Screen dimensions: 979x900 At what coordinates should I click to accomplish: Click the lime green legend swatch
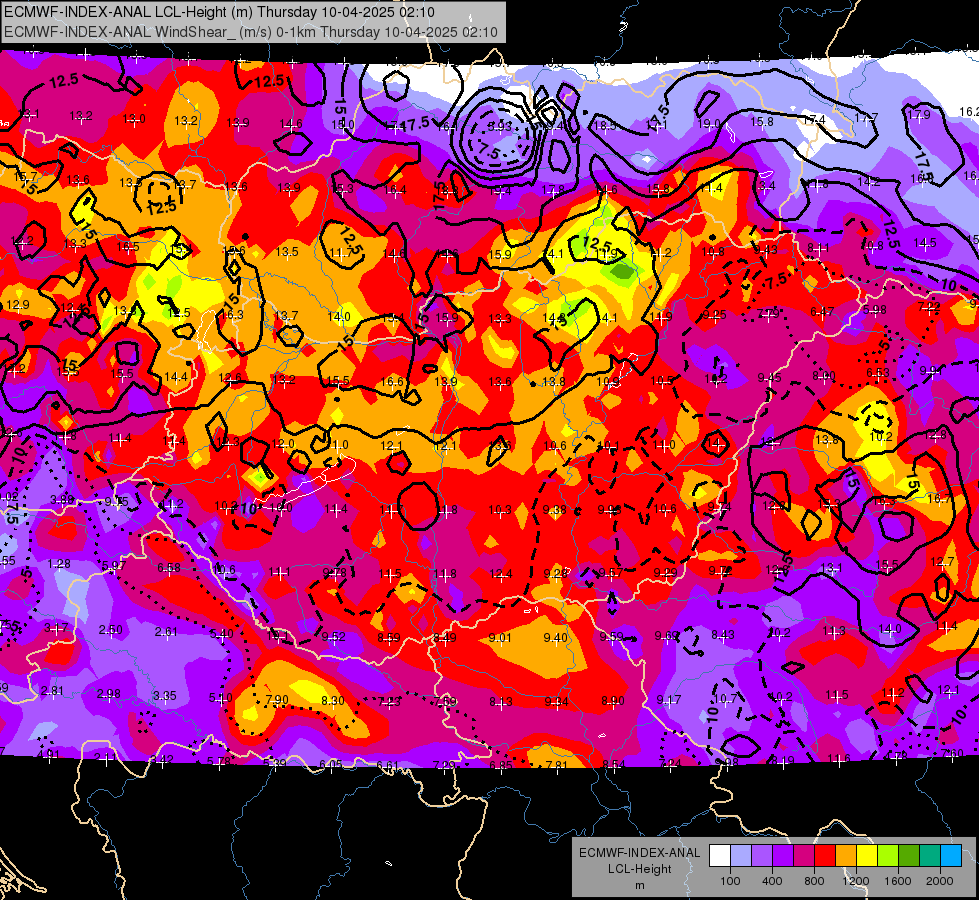click(888, 856)
